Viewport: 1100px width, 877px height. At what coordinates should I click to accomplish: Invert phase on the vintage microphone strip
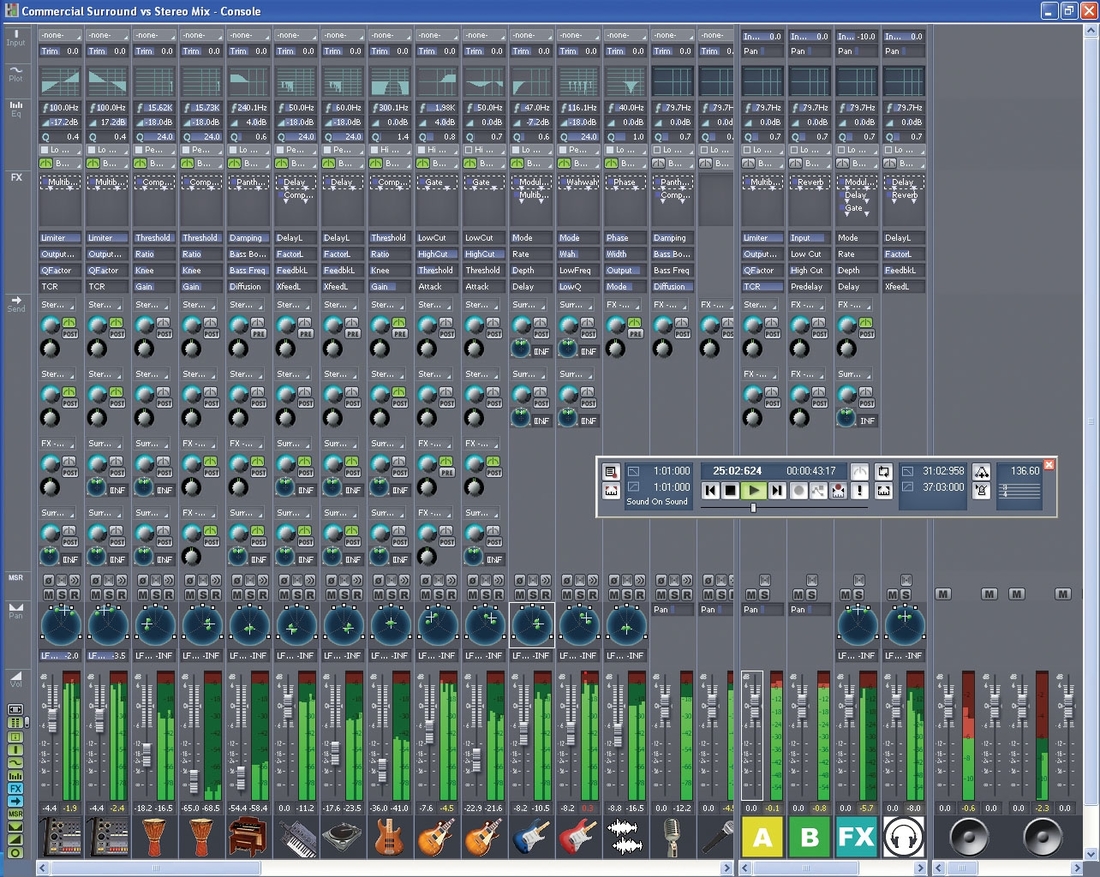tap(661, 580)
